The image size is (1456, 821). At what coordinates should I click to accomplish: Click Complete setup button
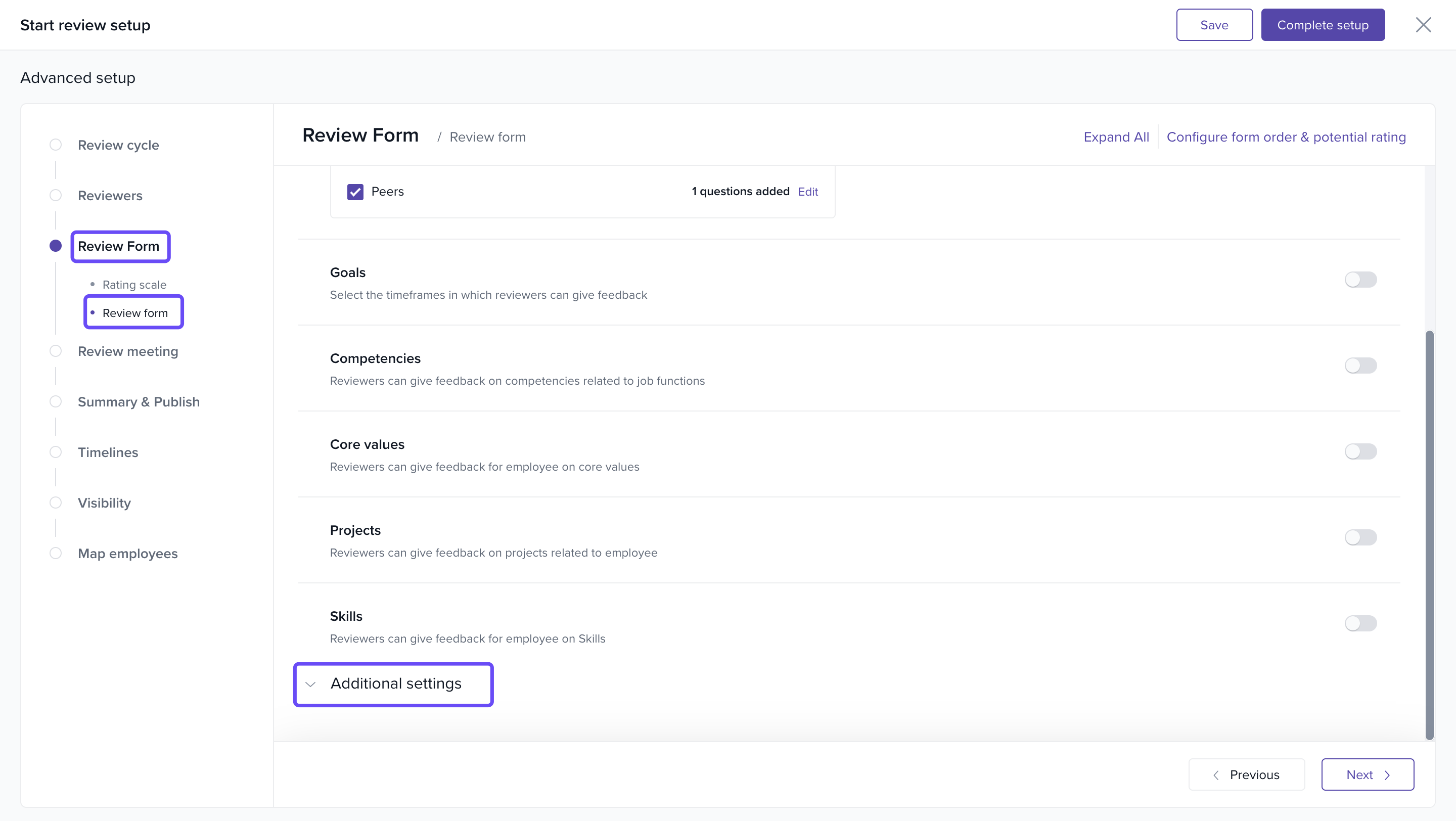[1322, 25]
